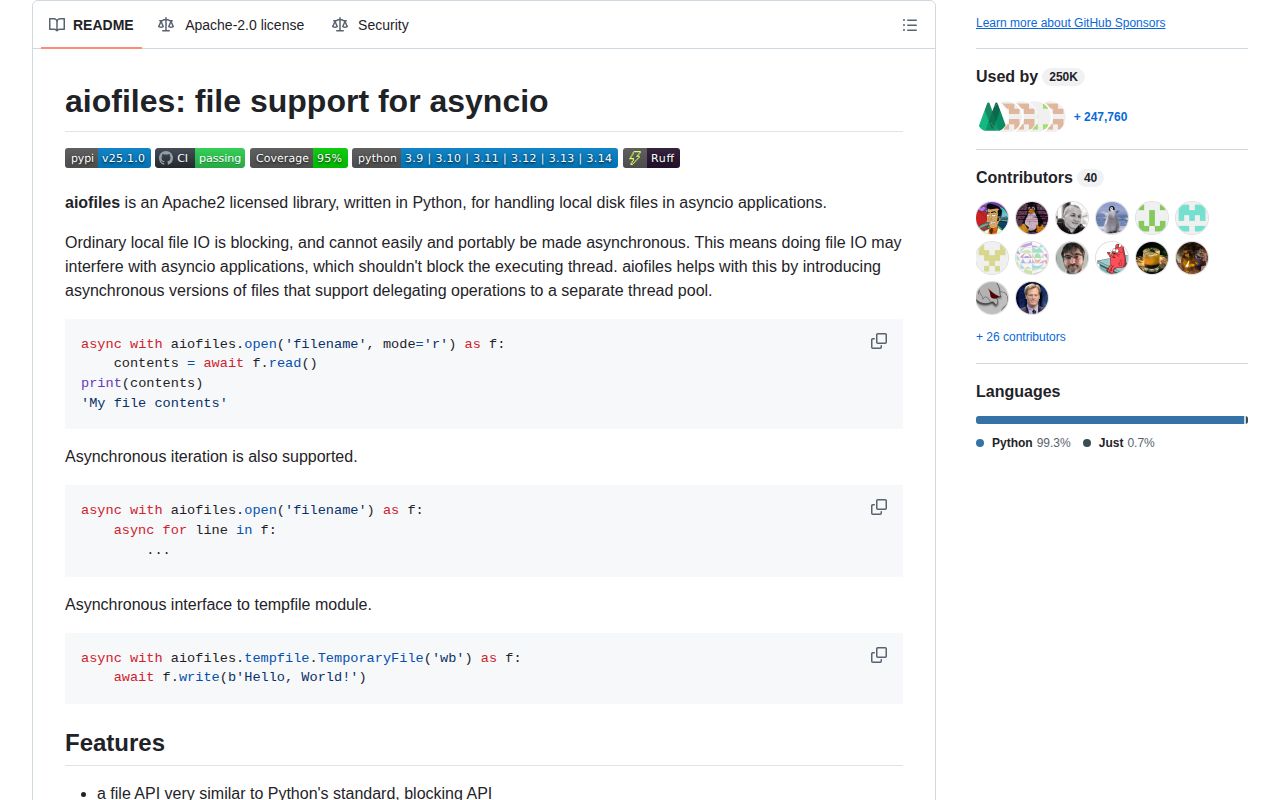Click the code line 'My file contents'
The height and width of the screenshot is (800, 1280).
[154, 403]
